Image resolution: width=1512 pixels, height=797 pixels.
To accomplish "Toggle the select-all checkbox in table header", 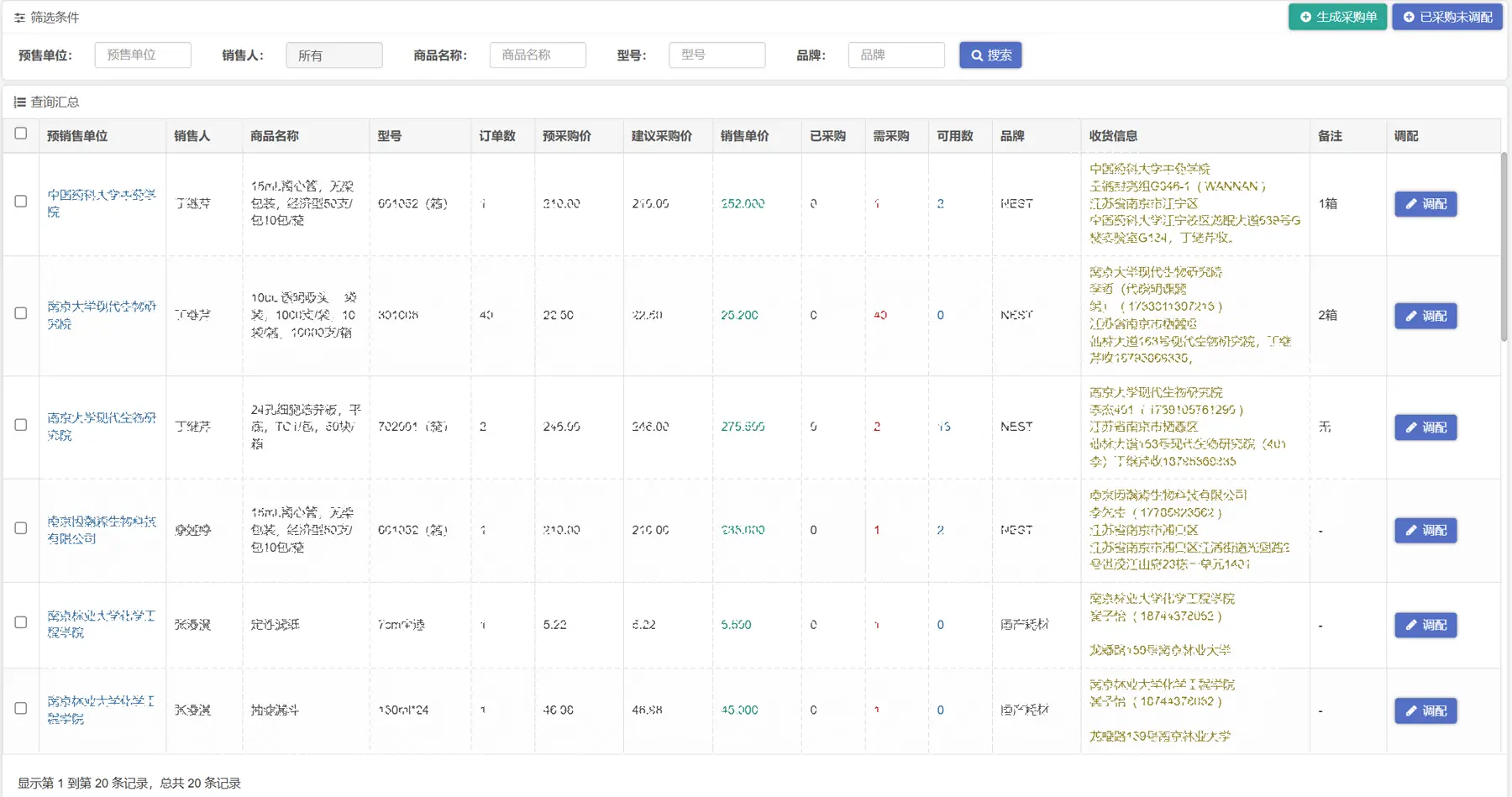I will (x=21, y=134).
